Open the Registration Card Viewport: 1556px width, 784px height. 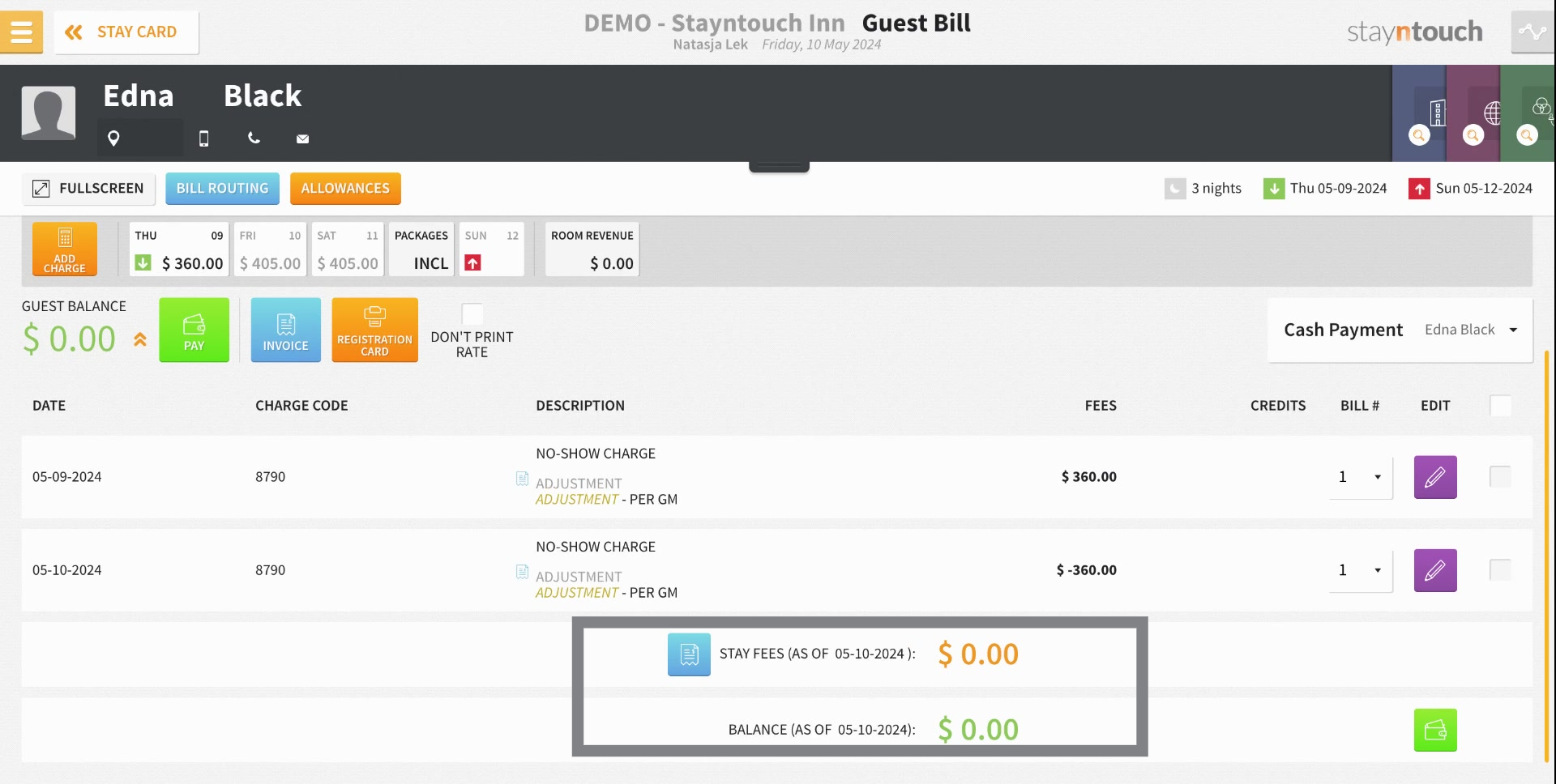[x=374, y=330]
